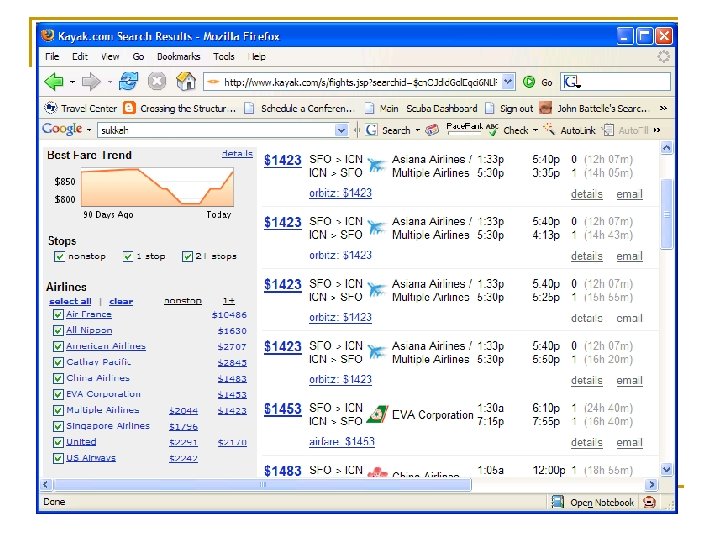Click the PageRank toolbar indicator

[x=464, y=128]
